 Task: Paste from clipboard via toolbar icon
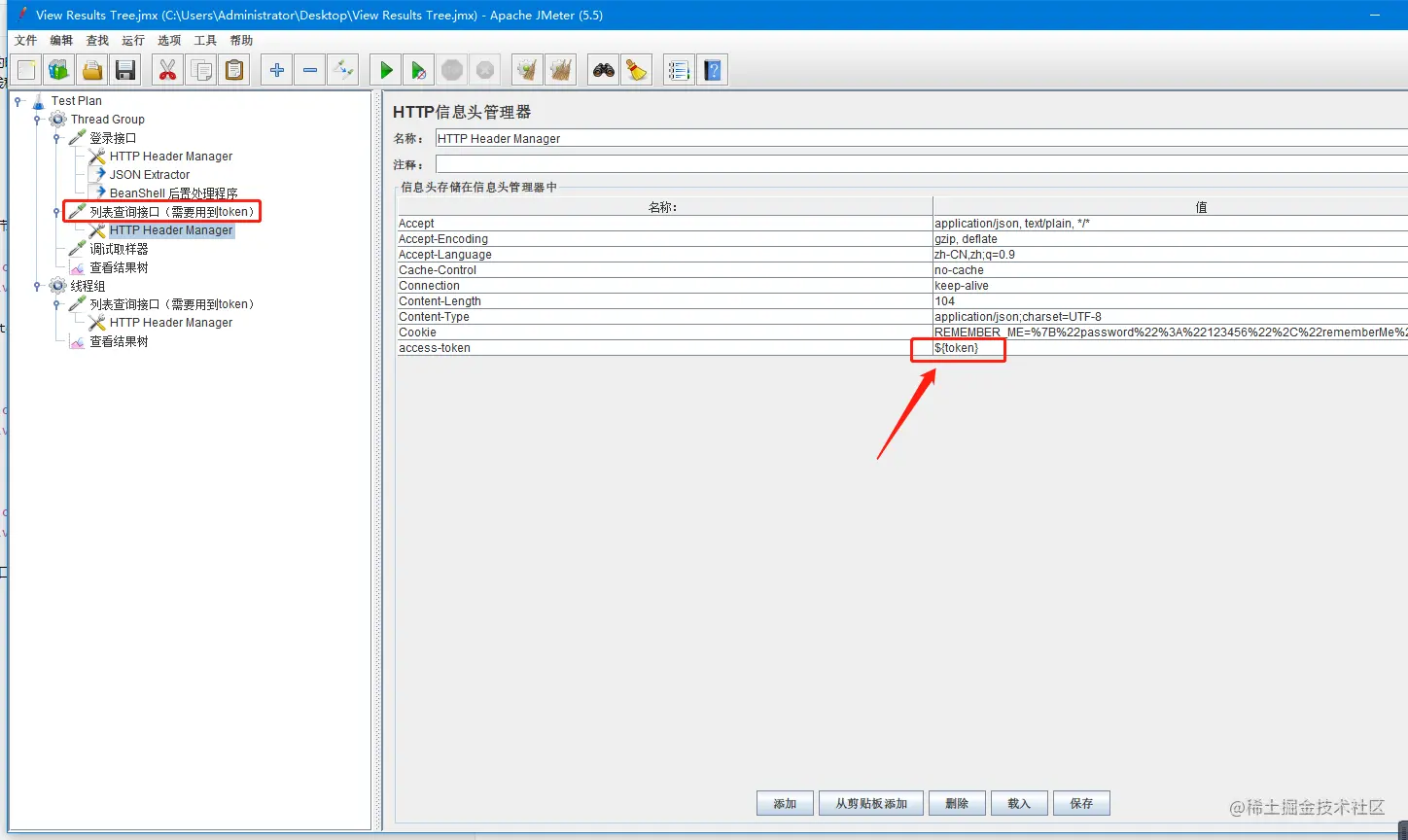234,70
